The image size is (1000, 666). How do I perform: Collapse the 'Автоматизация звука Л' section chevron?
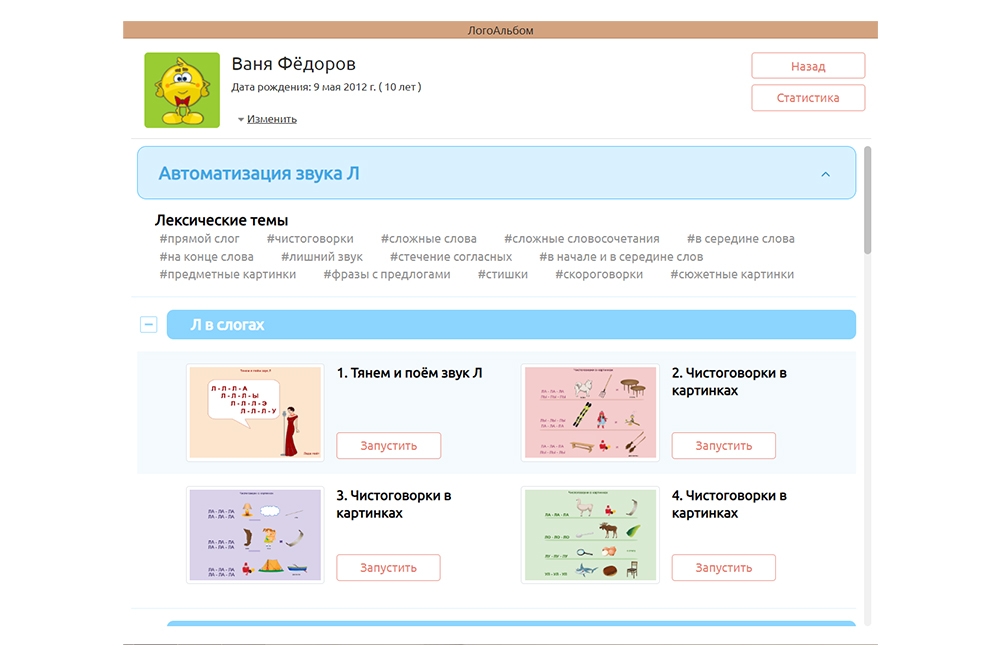point(825,174)
